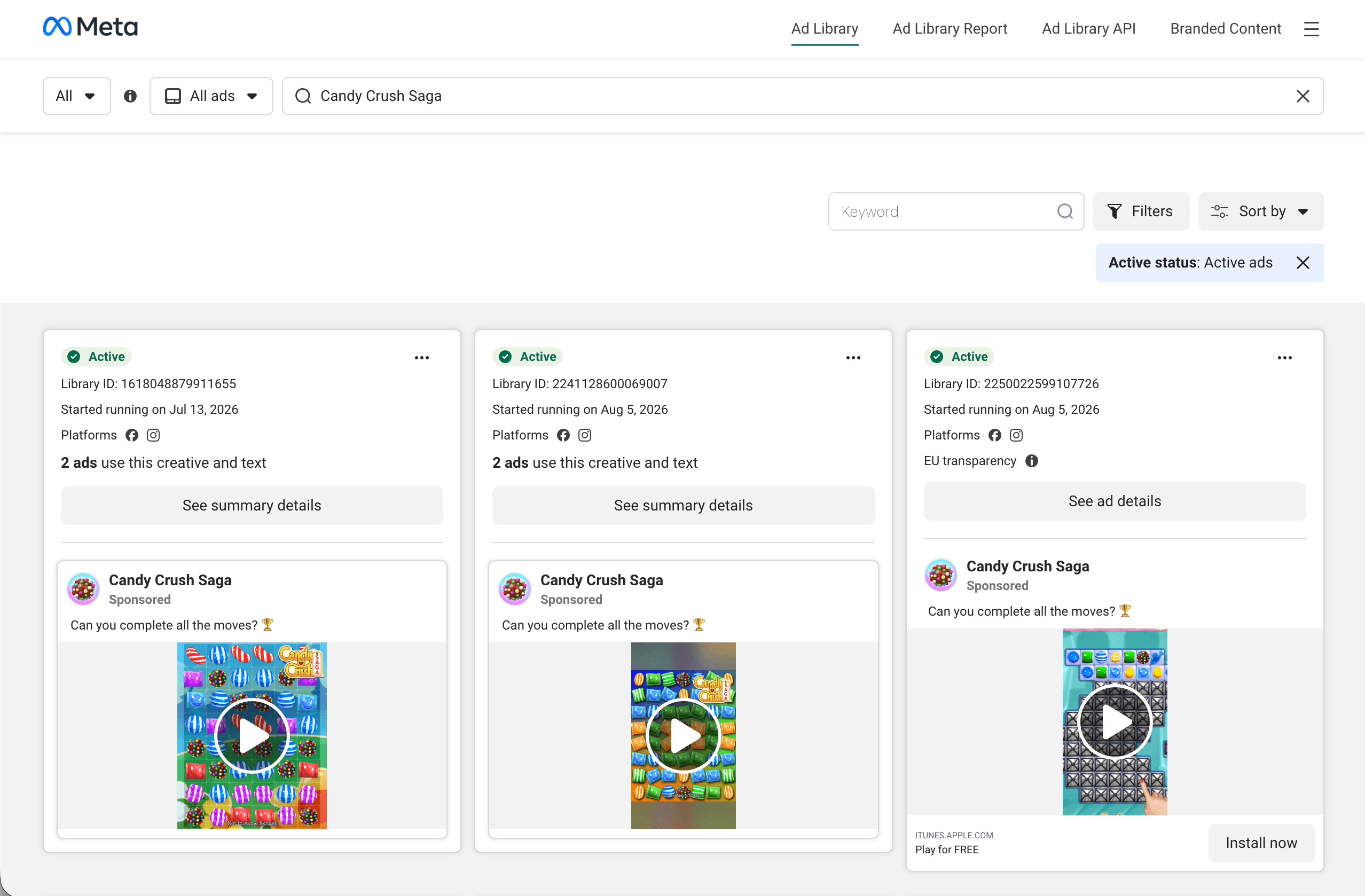This screenshot has width=1365, height=896.
Task: Click the info icon beside All dropdown
Action: 130,96
